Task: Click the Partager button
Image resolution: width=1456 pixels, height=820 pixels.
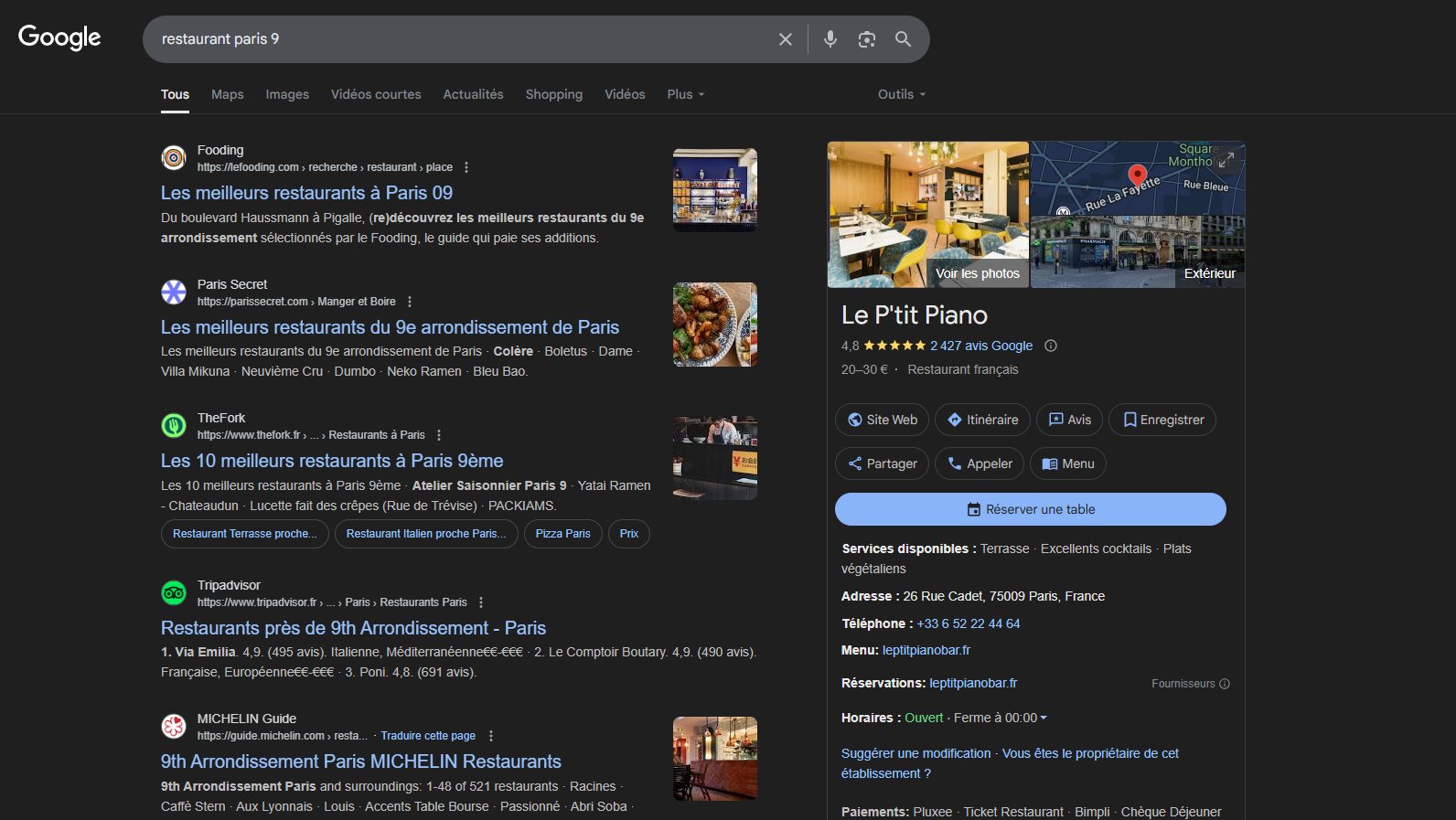Action: [x=883, y=463]
